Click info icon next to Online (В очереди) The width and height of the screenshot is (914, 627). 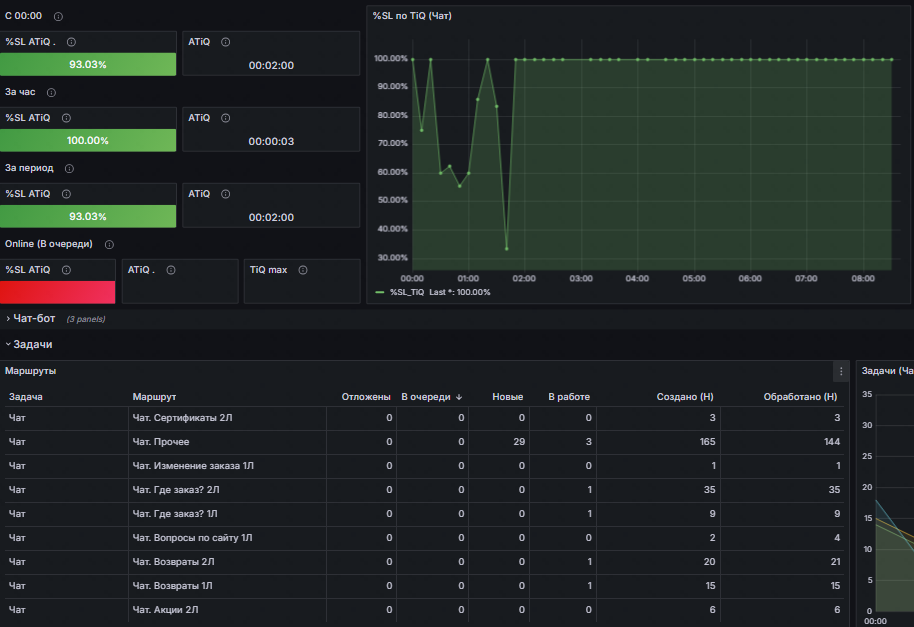[x=109, y=244]
